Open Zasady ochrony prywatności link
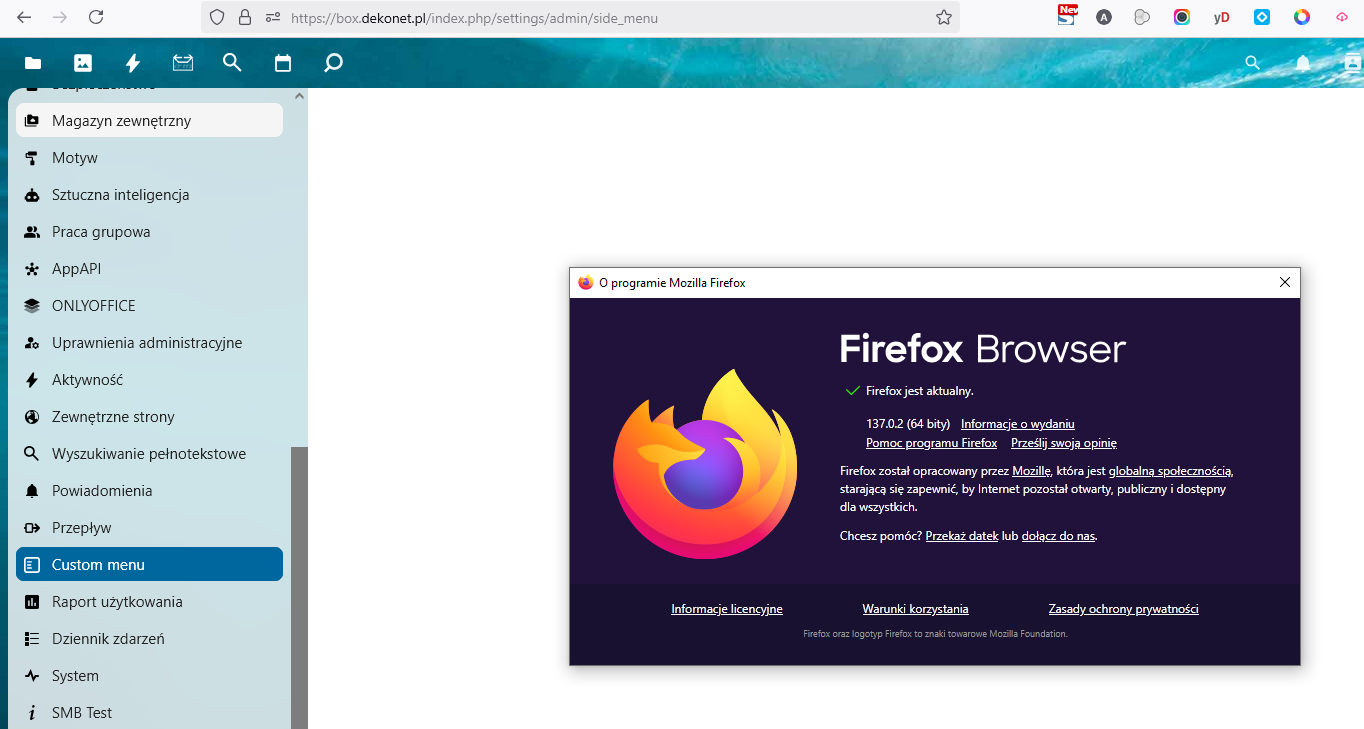 1123,609
